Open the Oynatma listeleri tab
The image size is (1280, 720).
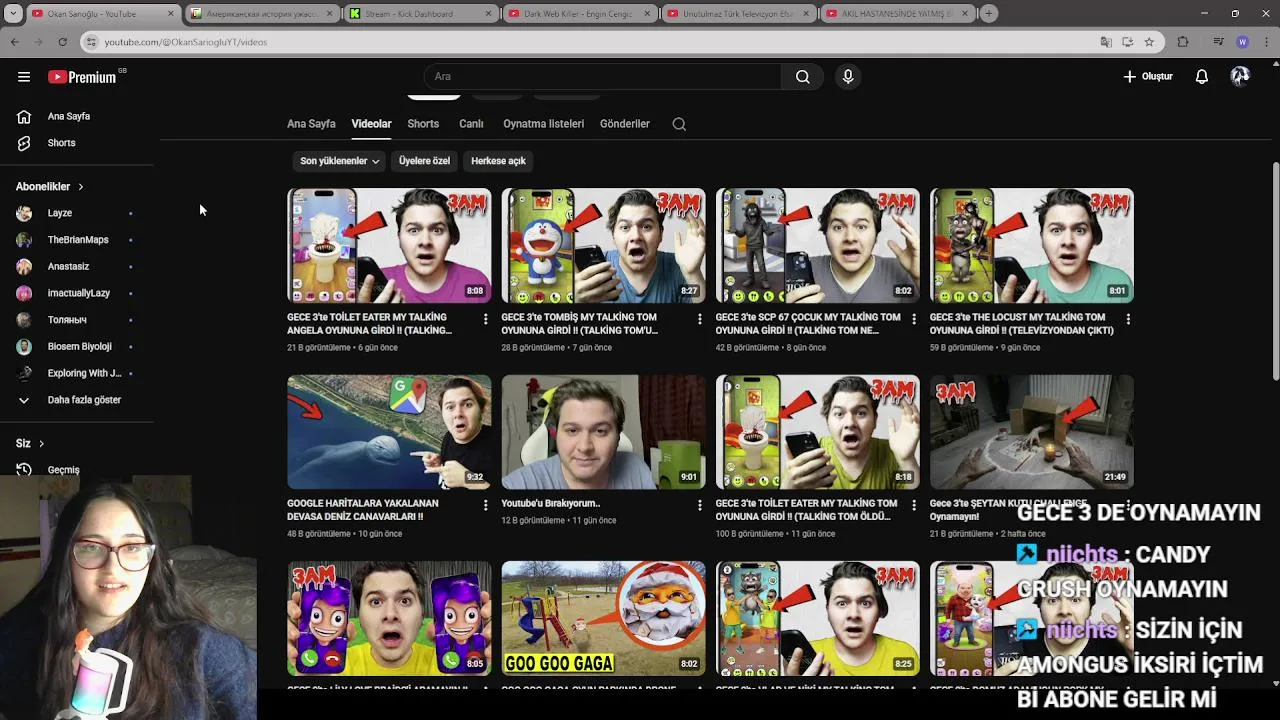click(543, 124)
